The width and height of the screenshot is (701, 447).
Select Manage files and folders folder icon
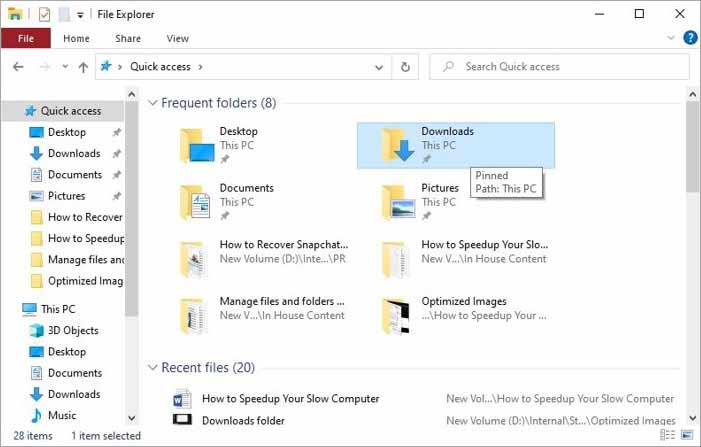click(194, 316)
